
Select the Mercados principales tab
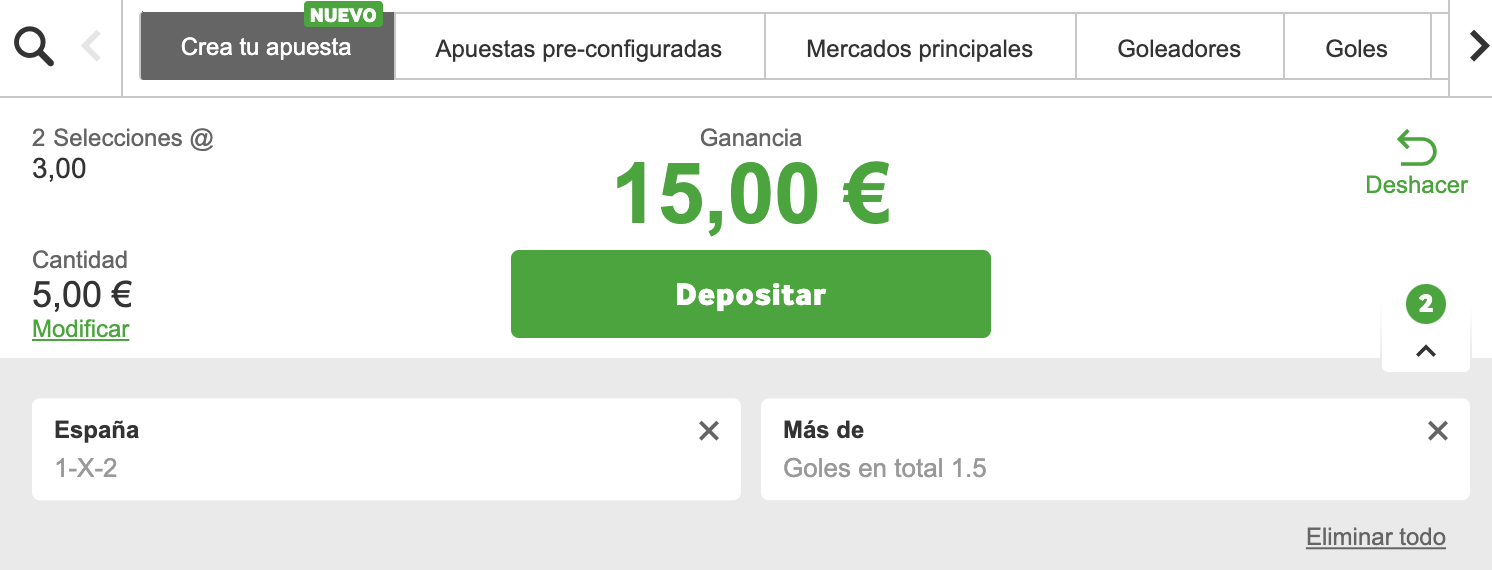click(x=919, y=49)
